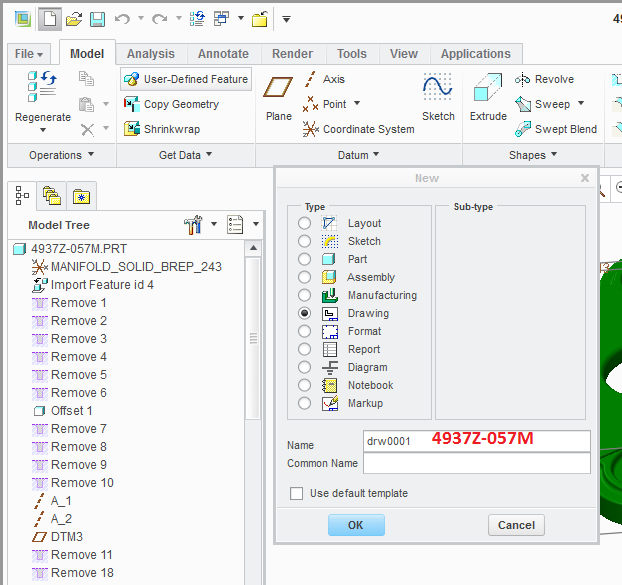This screenshot has height=585, width=622.
Task: Open the Model Tree settings hammer icon
Action: pos(193,224)
